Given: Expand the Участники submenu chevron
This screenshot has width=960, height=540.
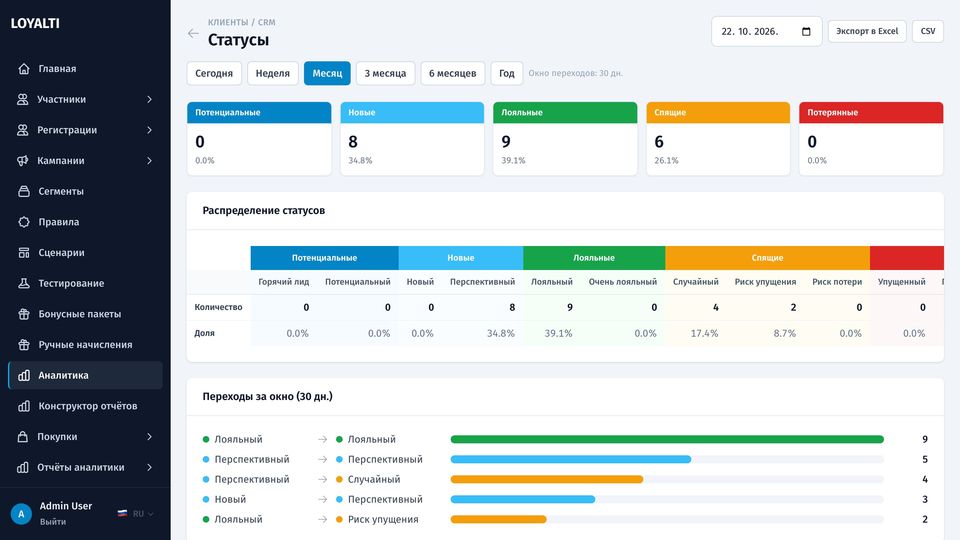Looking at the screenshot, I should tap(149, 99).
